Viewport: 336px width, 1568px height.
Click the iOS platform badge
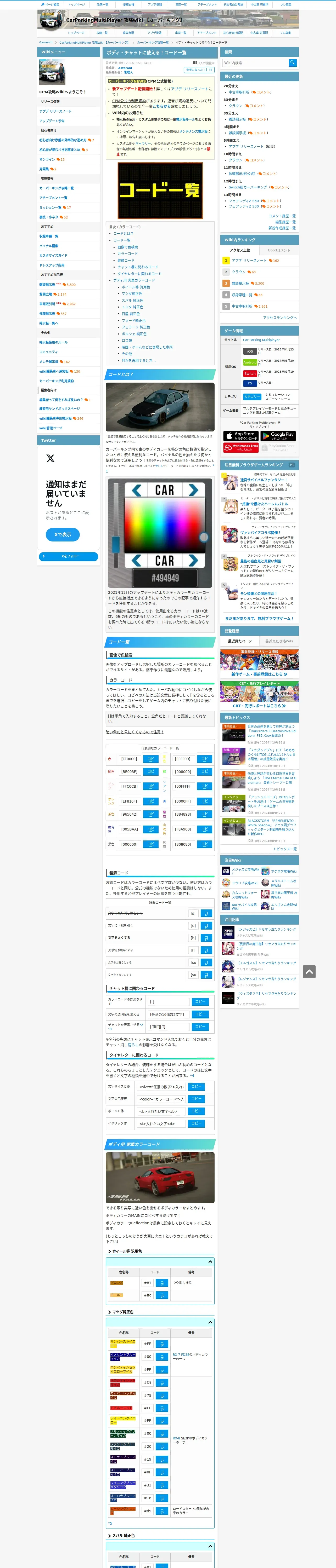[x=250, y=351]
